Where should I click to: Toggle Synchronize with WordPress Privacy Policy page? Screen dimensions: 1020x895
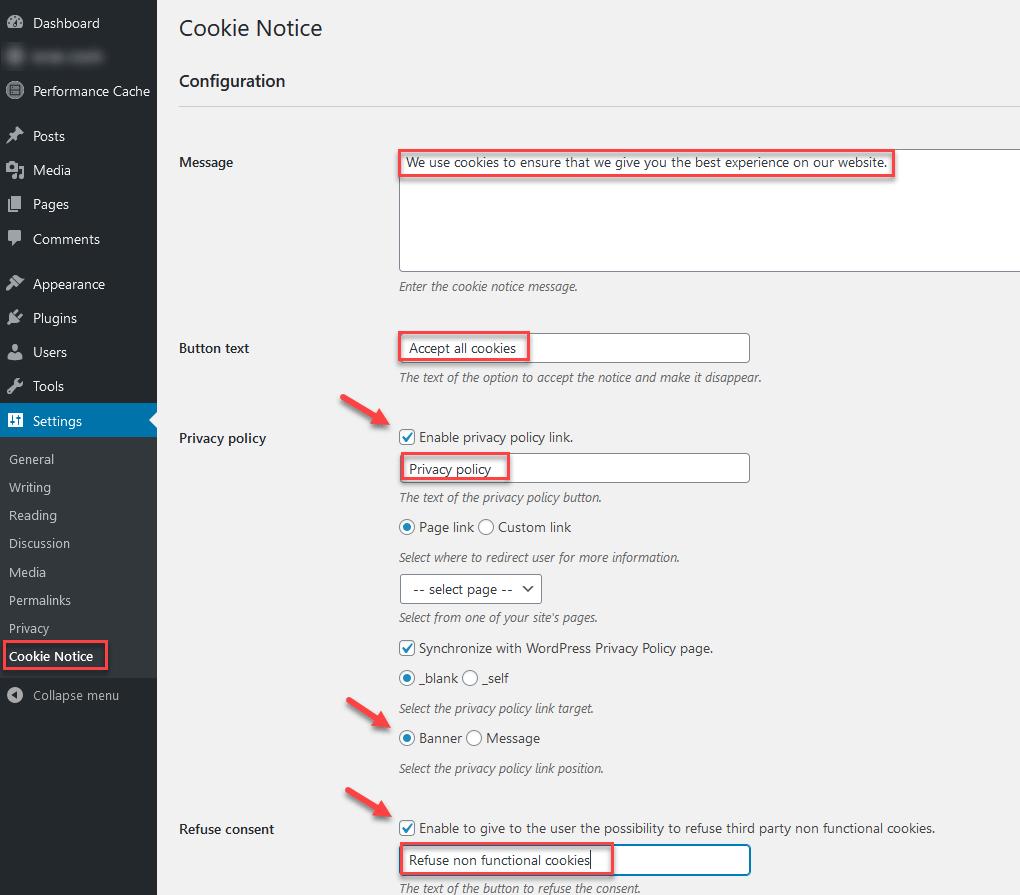[x=407, y=648]
